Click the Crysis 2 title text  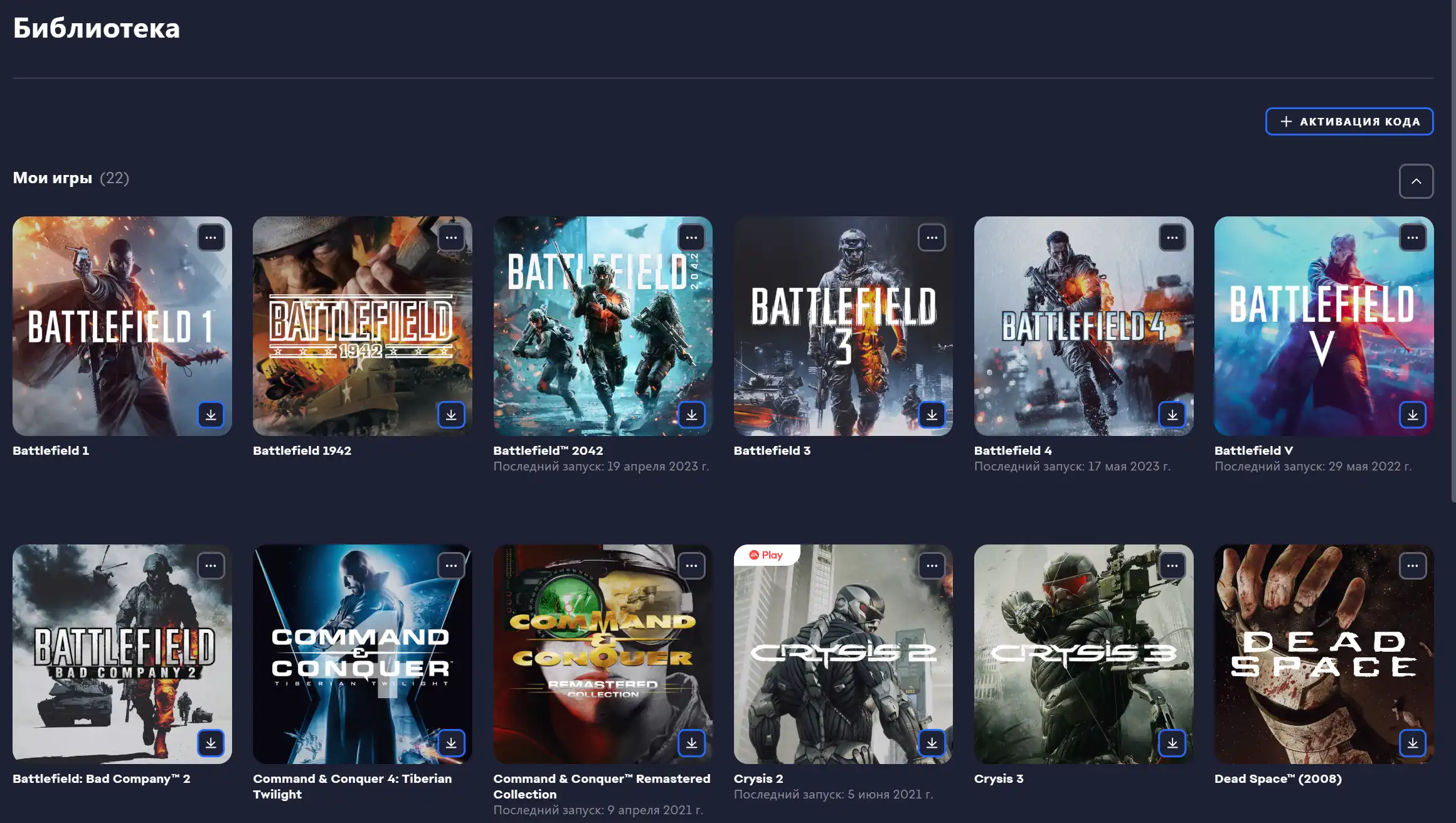click(x=758, y=778)
